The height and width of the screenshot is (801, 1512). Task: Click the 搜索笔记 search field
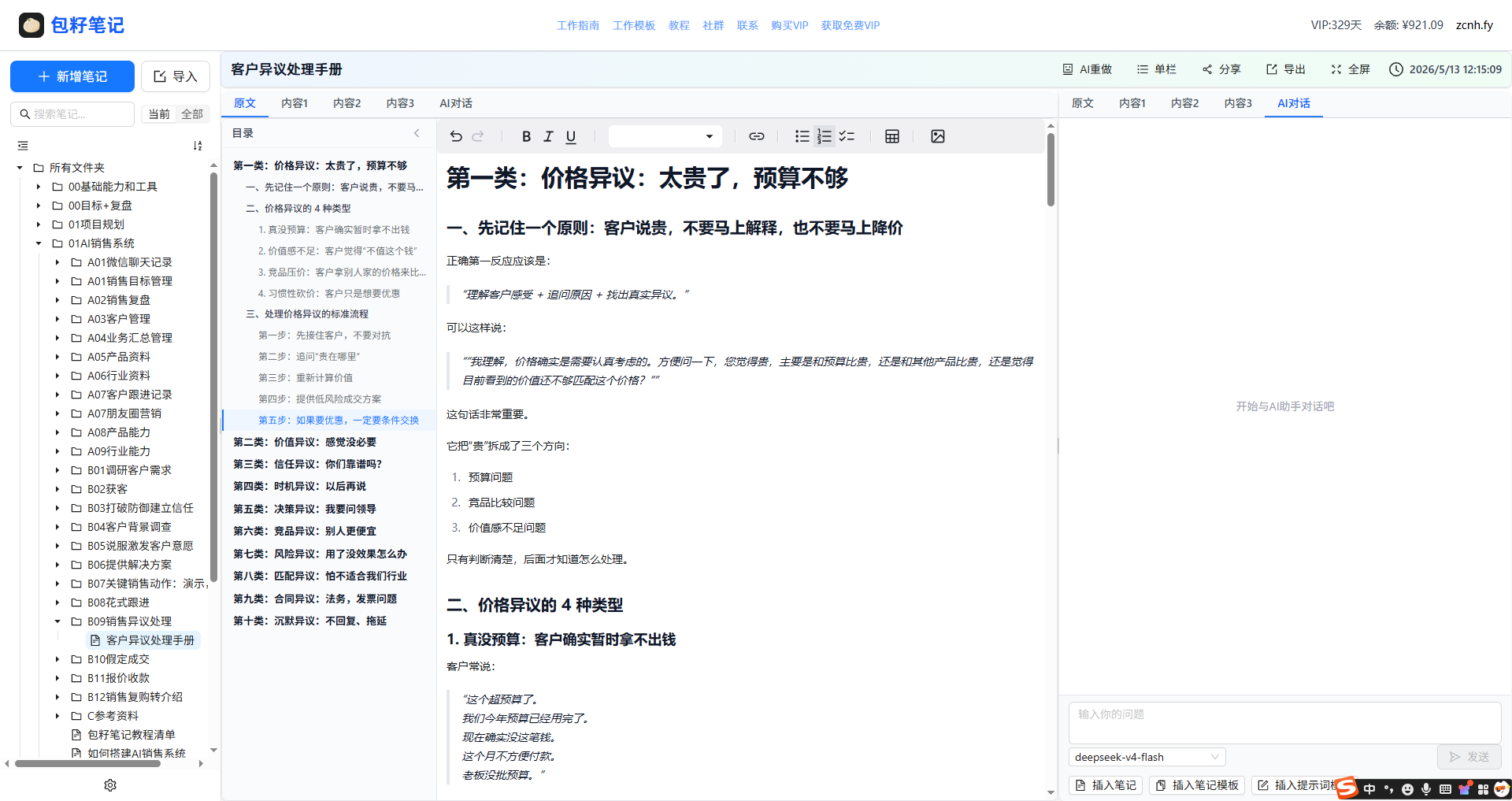click(72, 114)
